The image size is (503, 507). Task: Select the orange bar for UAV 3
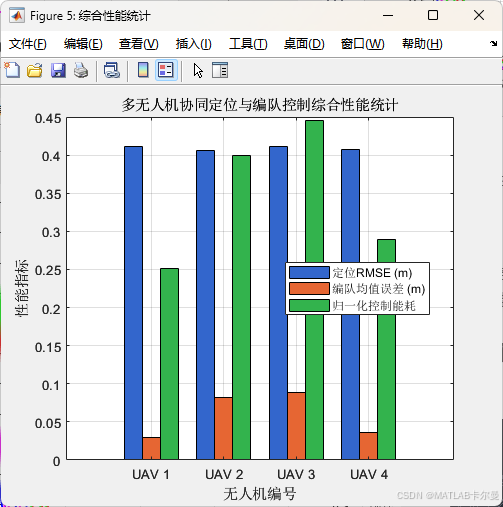point(297,426)
